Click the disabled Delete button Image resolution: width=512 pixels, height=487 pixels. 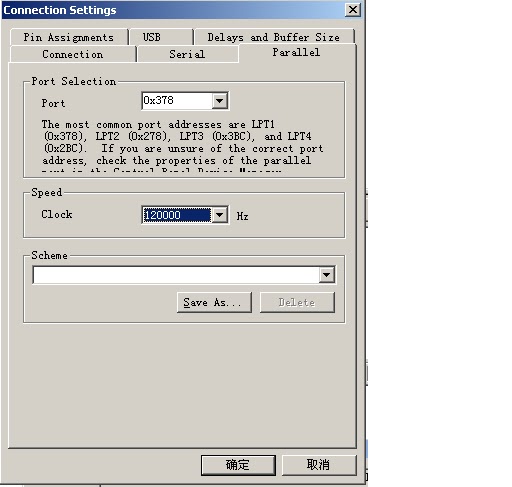(x=297, y=302)
